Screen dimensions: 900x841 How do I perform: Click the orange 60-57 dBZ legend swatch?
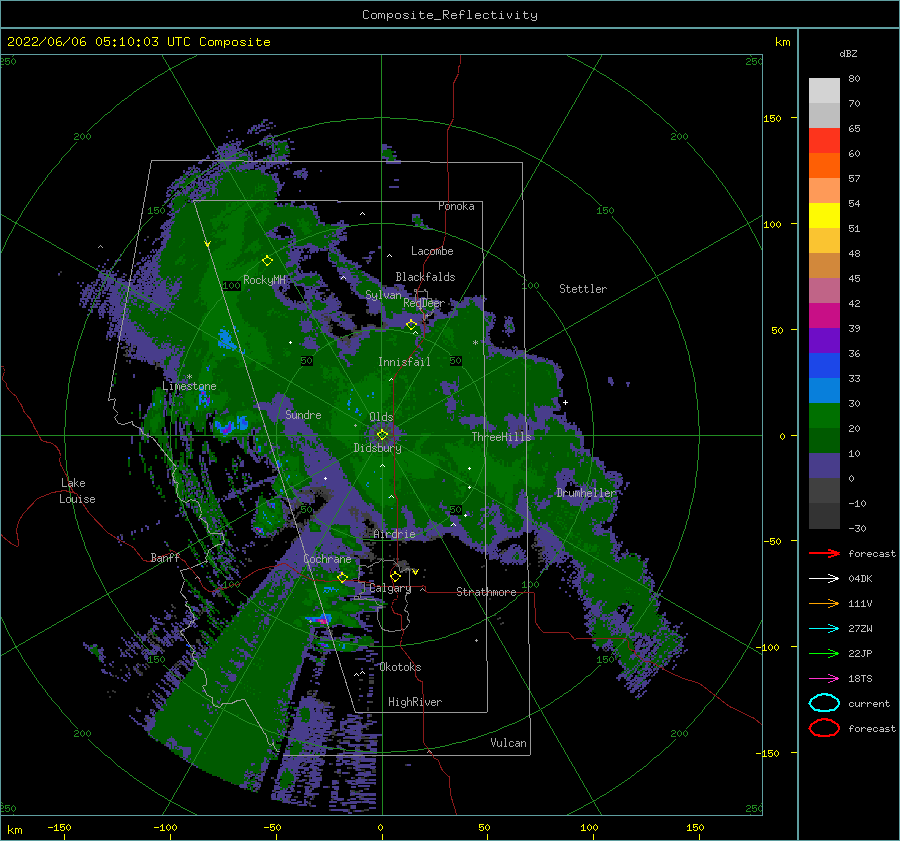click(824, 166)
